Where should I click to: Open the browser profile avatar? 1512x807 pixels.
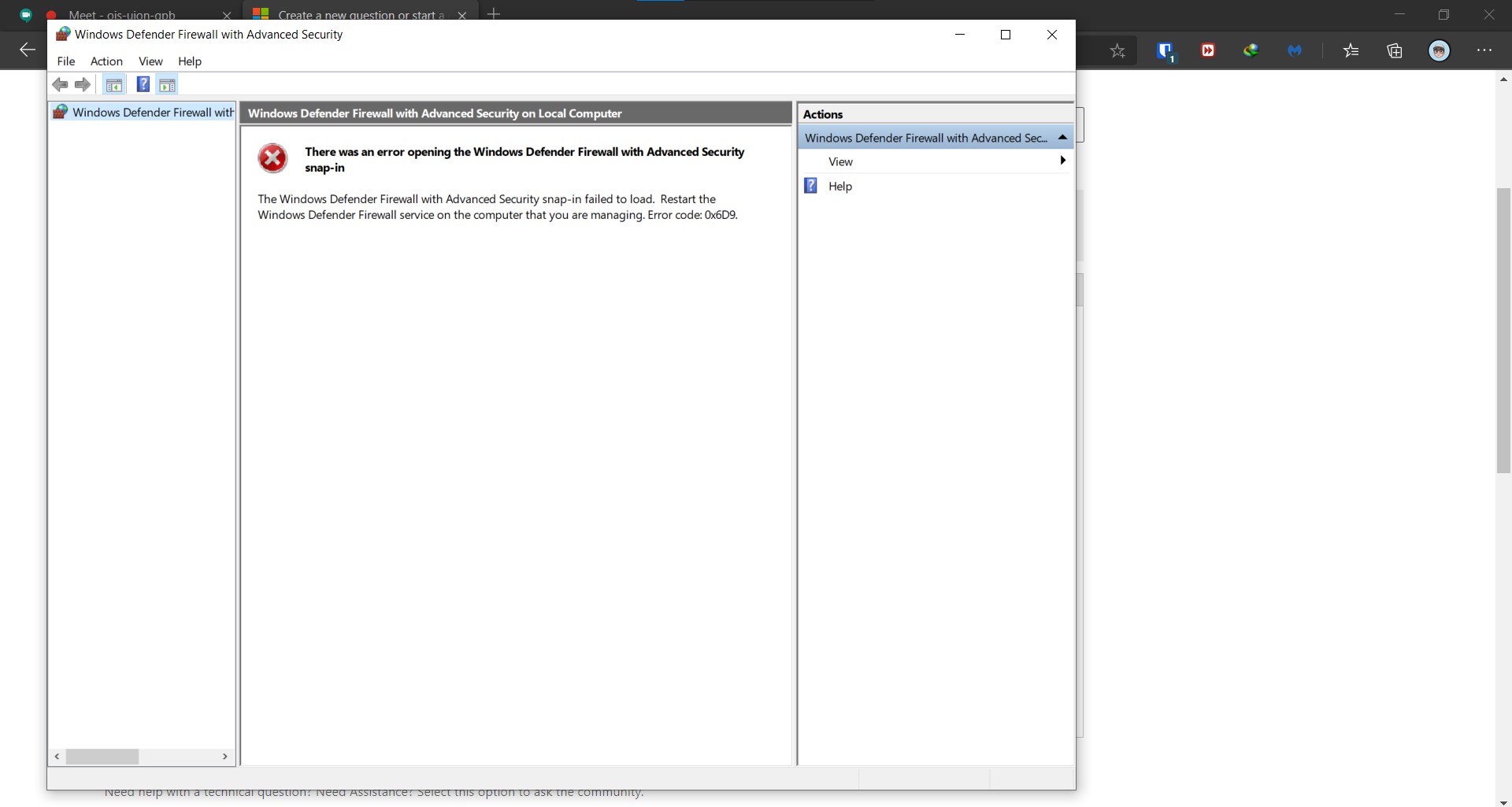(x=1440, y=50)
